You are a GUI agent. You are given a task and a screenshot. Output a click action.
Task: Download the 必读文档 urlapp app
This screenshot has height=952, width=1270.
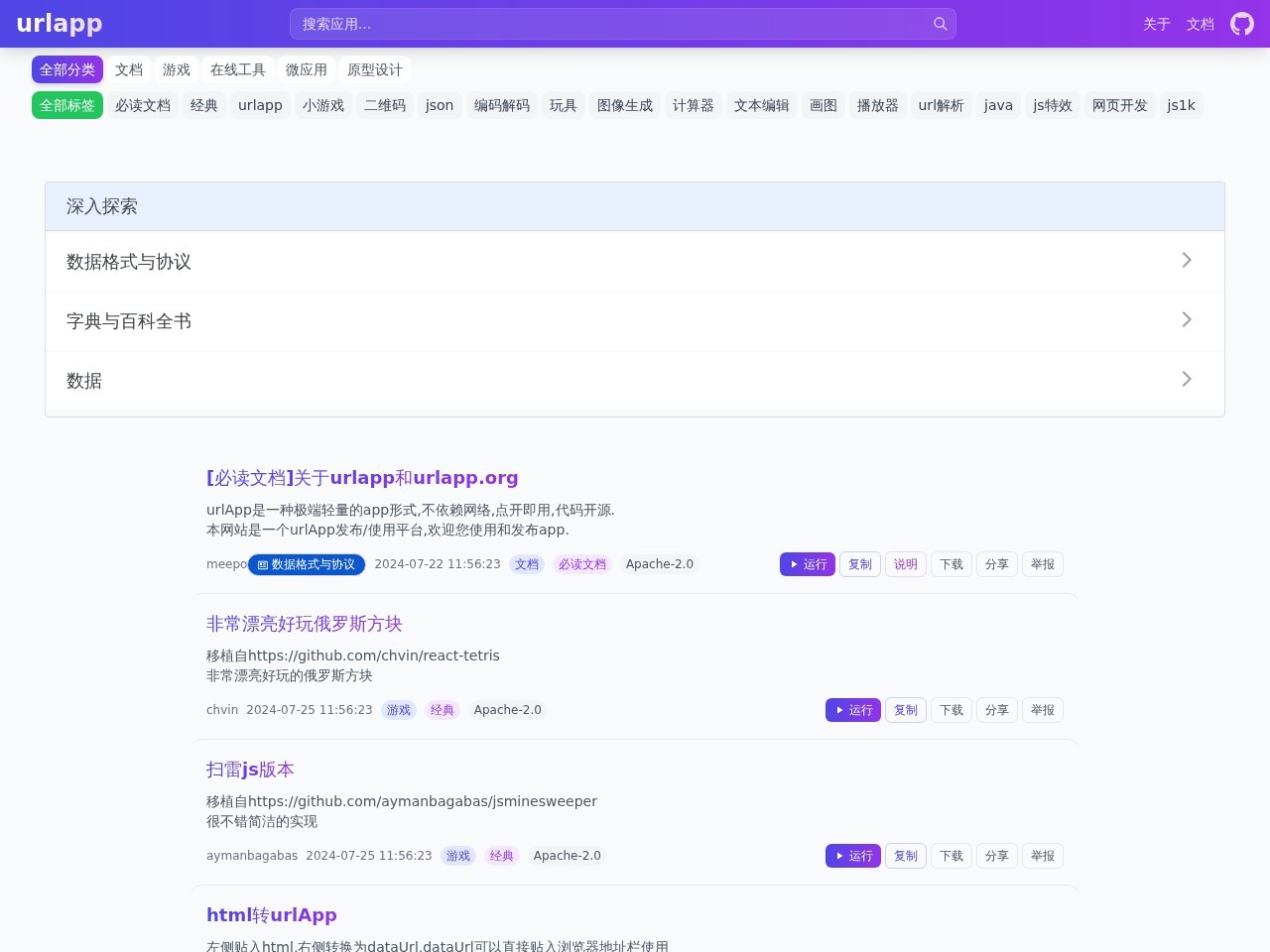click(x=952, y=564)
